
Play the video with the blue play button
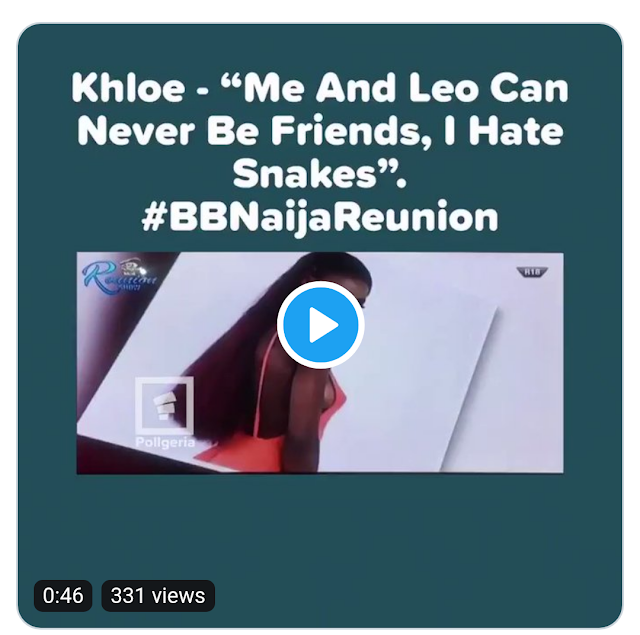320,325
